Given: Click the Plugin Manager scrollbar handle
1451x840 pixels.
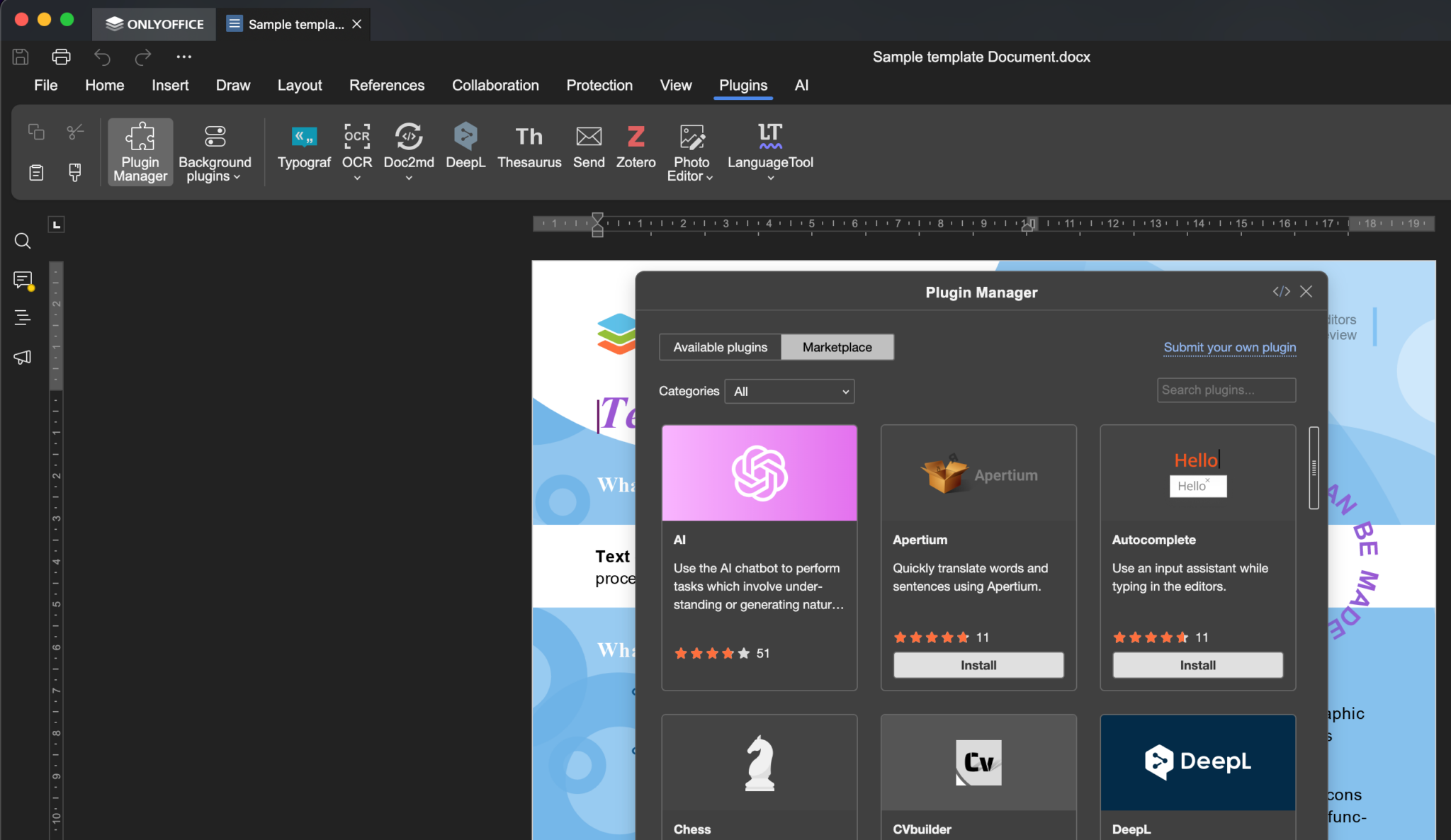Looking at the screenshot, I should pyautogui.click(x=1314, y=467).
